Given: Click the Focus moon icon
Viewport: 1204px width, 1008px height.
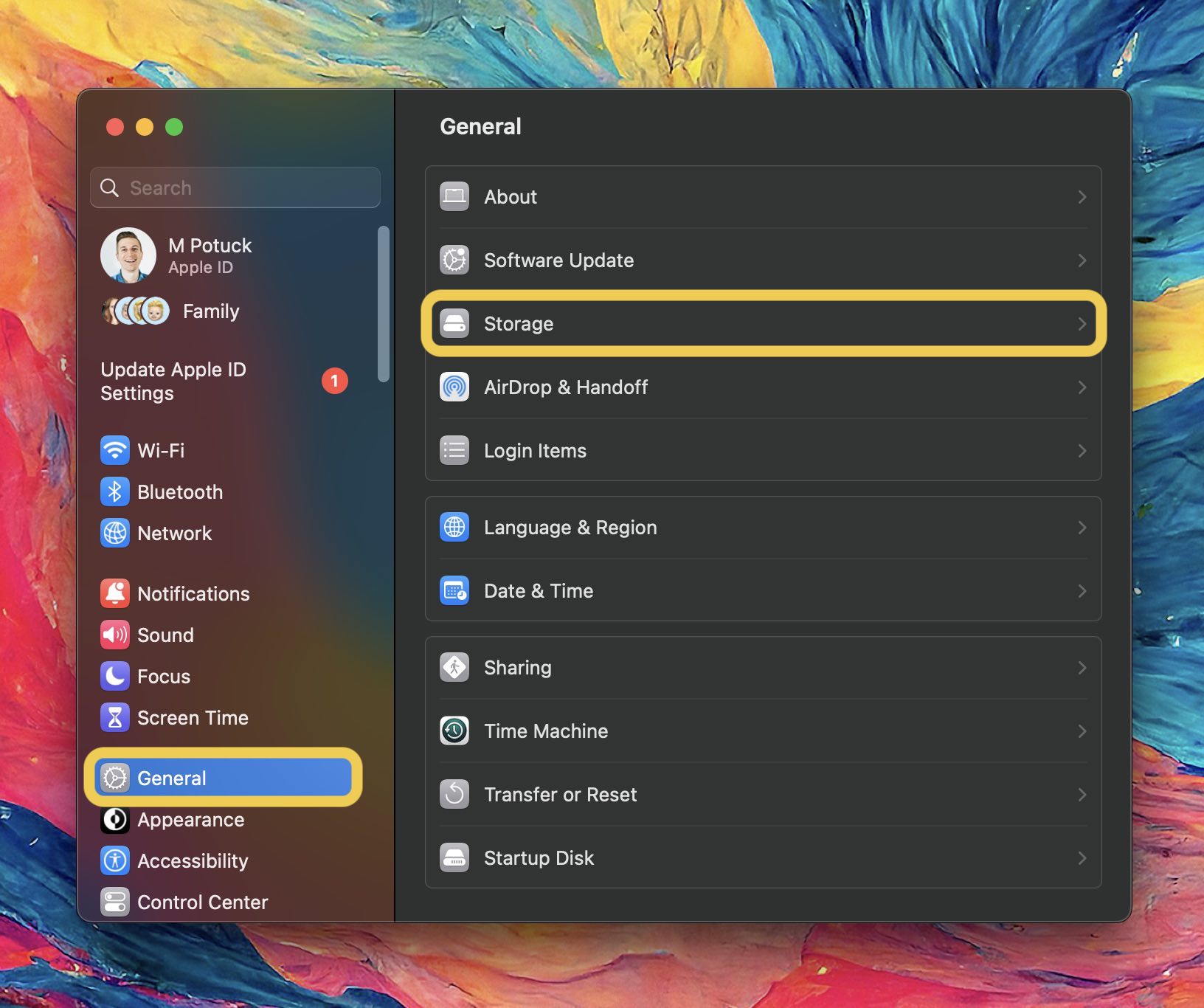Looking at the screenshot, I should pos(114,676).
